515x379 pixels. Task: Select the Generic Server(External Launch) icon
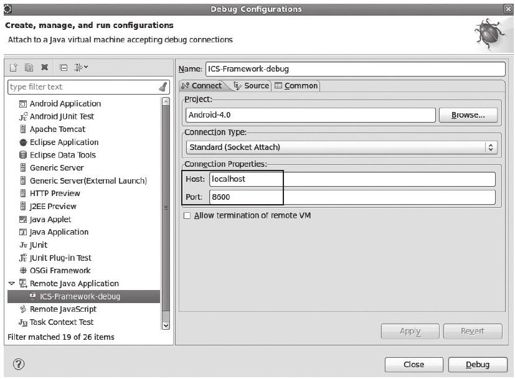point(23,181)
